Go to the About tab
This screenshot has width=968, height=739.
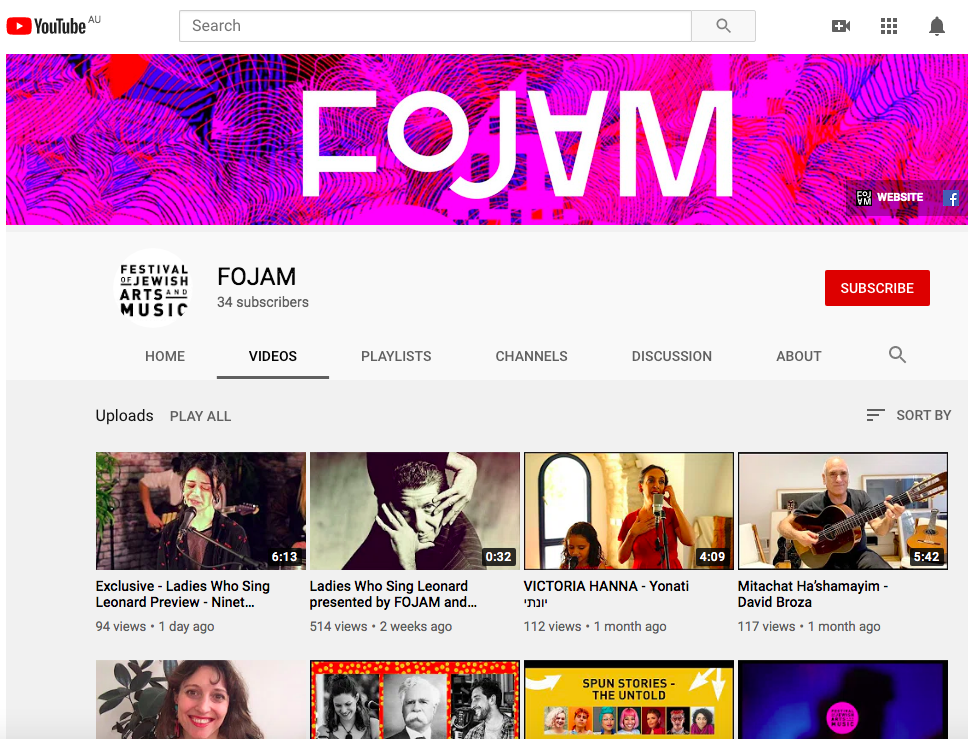coord(798,356)
